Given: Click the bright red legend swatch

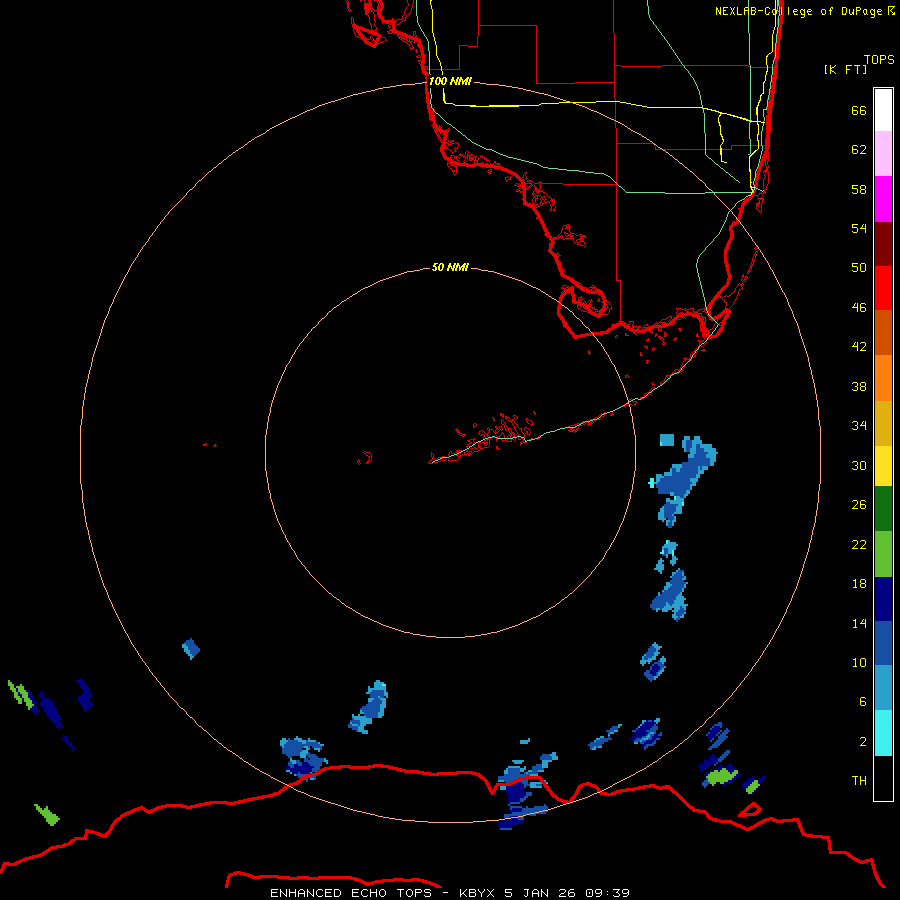Looking at the screenshot, I should click(883, 288).
